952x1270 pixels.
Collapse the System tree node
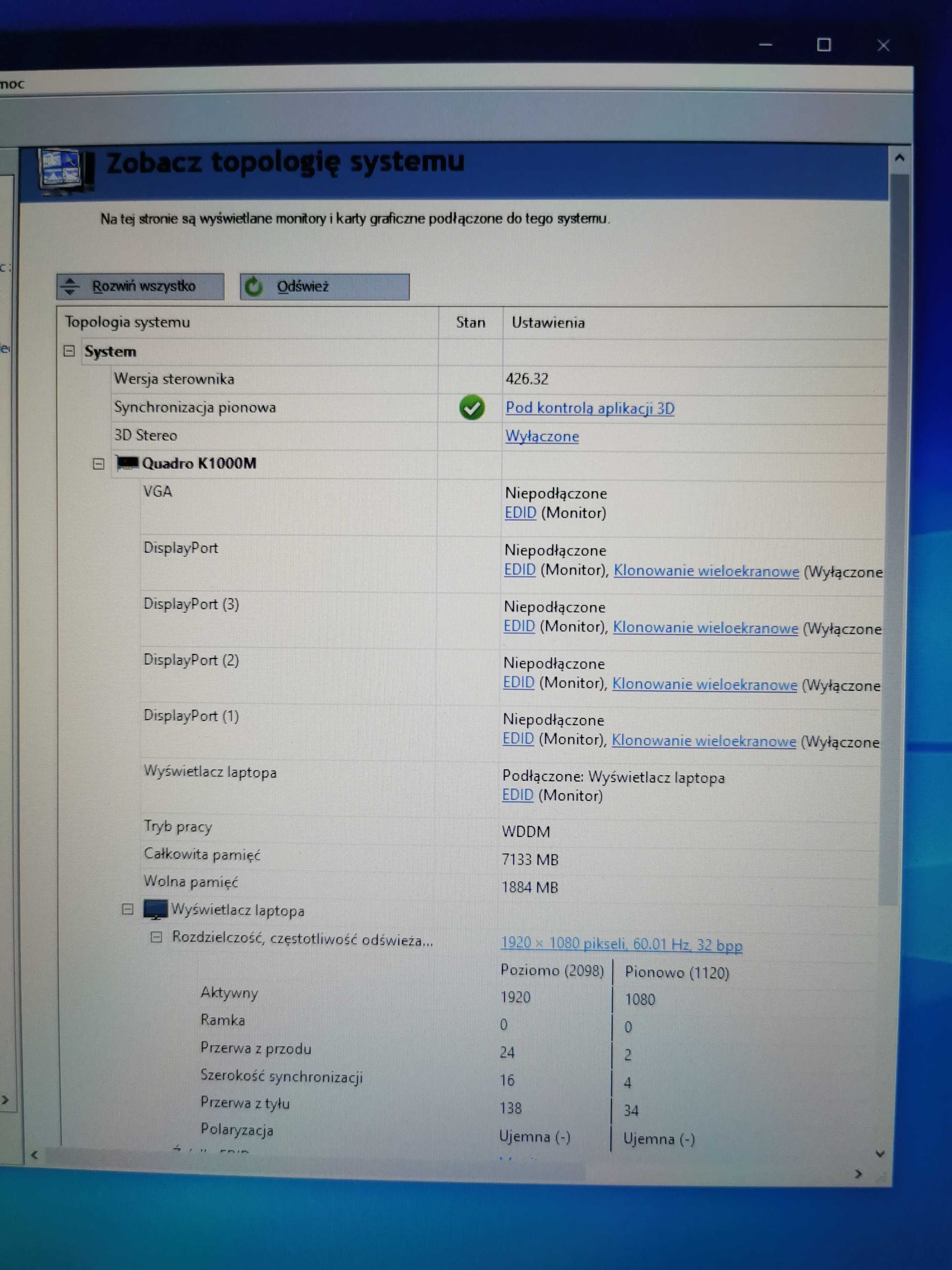click(x=70, y=351)
